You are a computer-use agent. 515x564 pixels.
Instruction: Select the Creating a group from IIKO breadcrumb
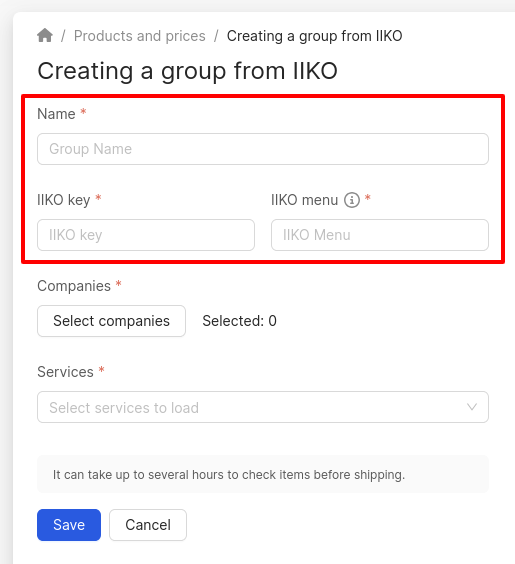tap(314, 36)
